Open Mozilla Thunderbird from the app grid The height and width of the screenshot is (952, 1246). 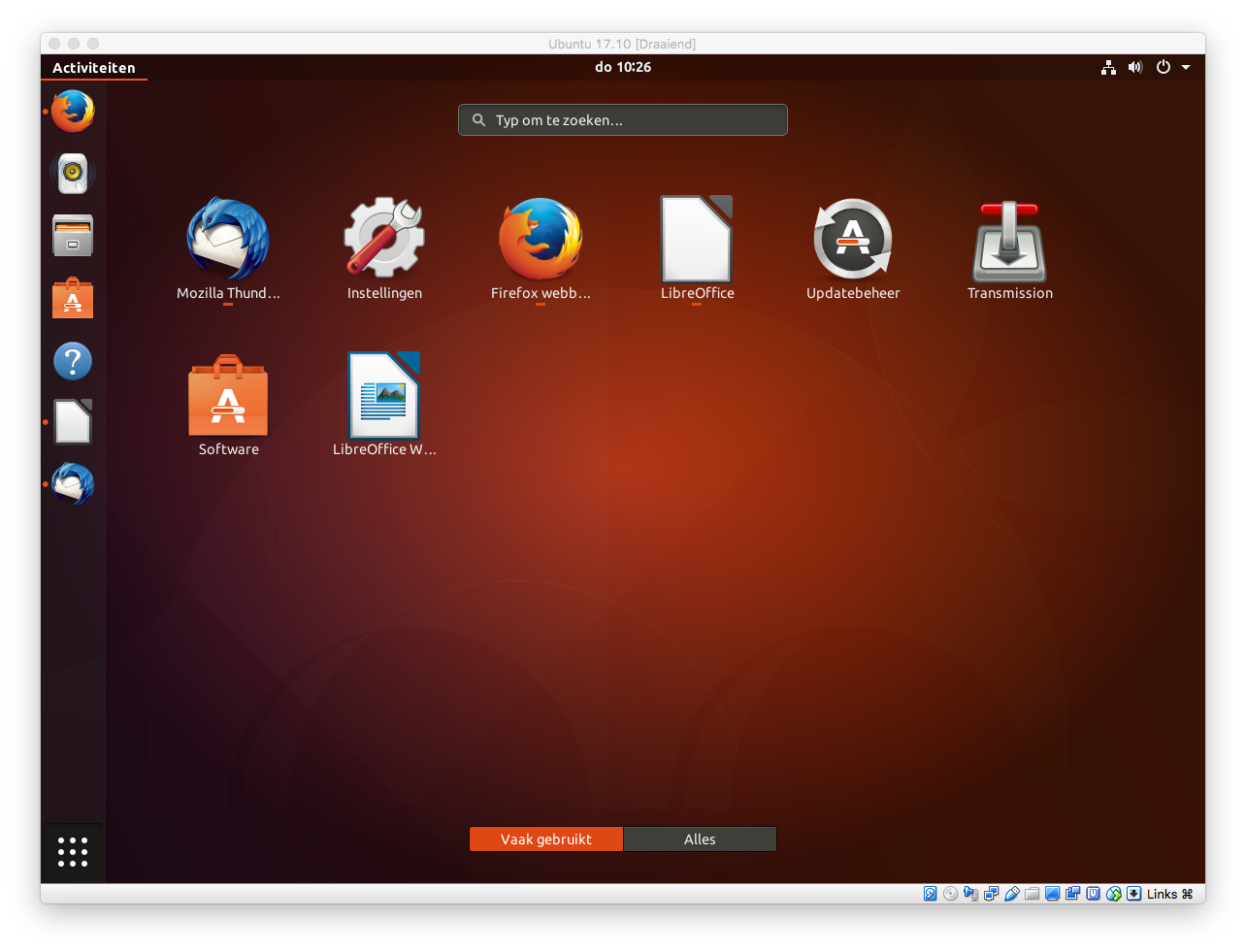click(228, 241)
